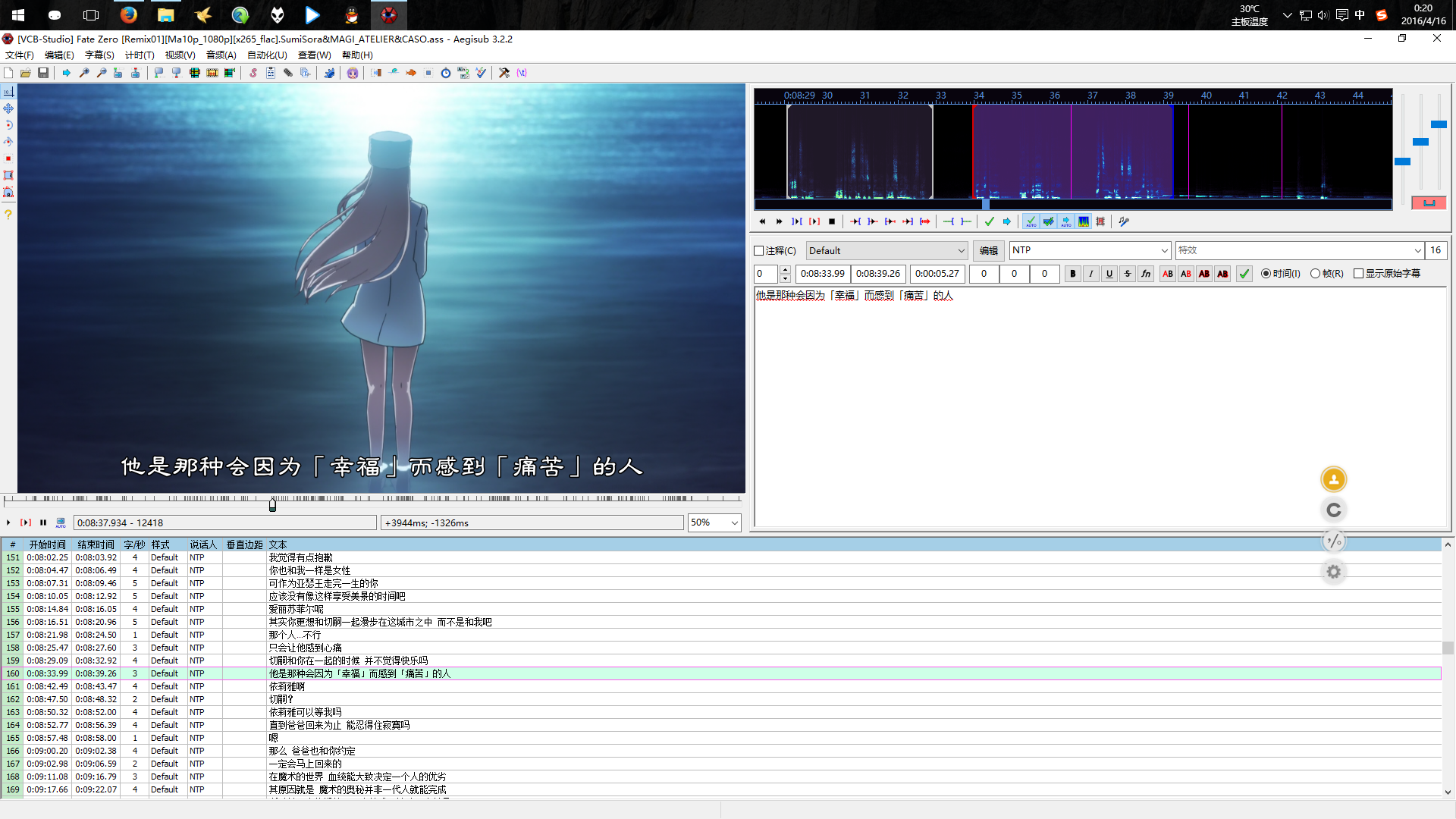The height and width of the screenshot is (819, 1456).
Task: Open the 视频(V) menu
Action: pyautogui.click(x=180, y=55)
